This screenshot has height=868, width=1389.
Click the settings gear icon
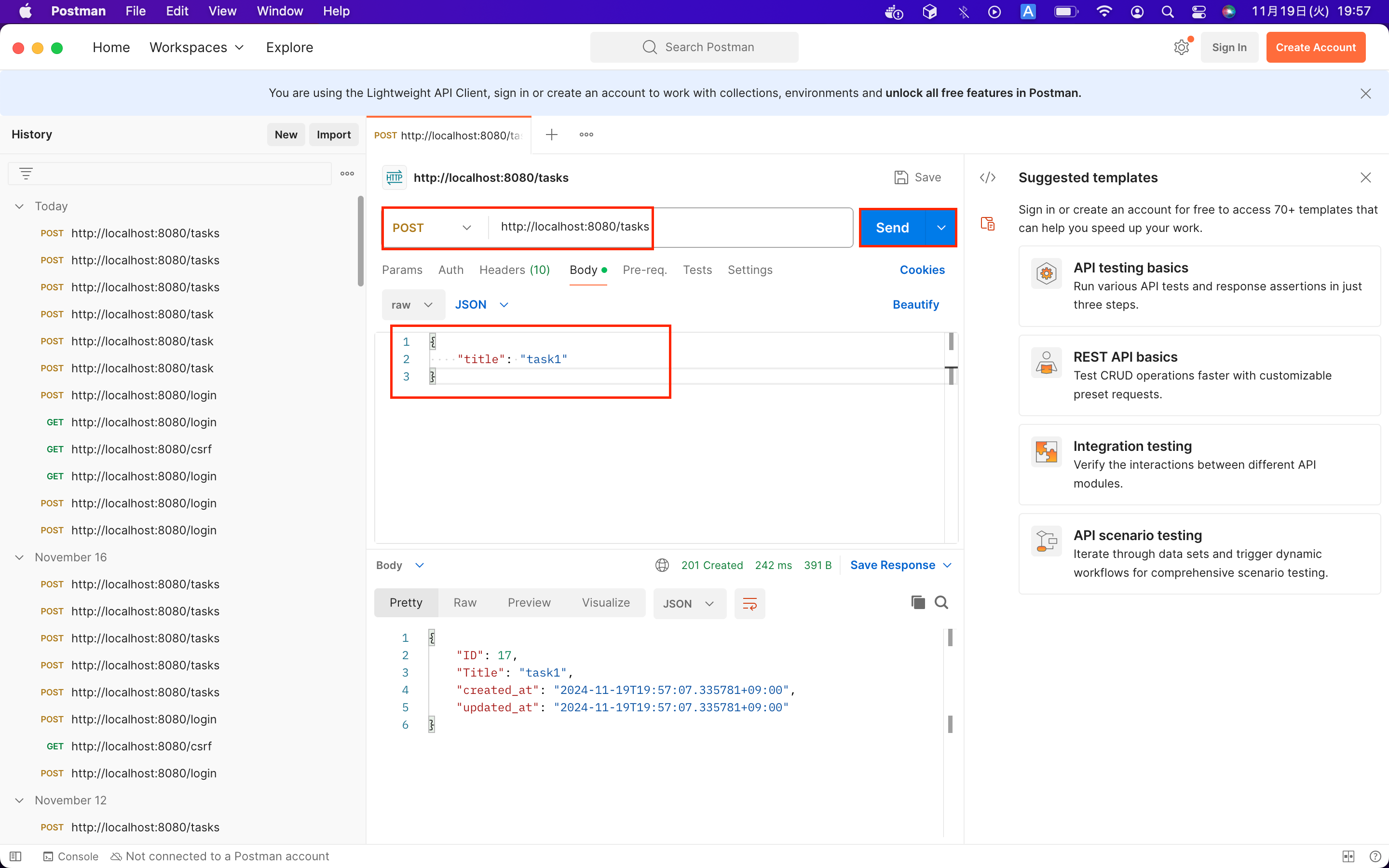(1181, 48)
